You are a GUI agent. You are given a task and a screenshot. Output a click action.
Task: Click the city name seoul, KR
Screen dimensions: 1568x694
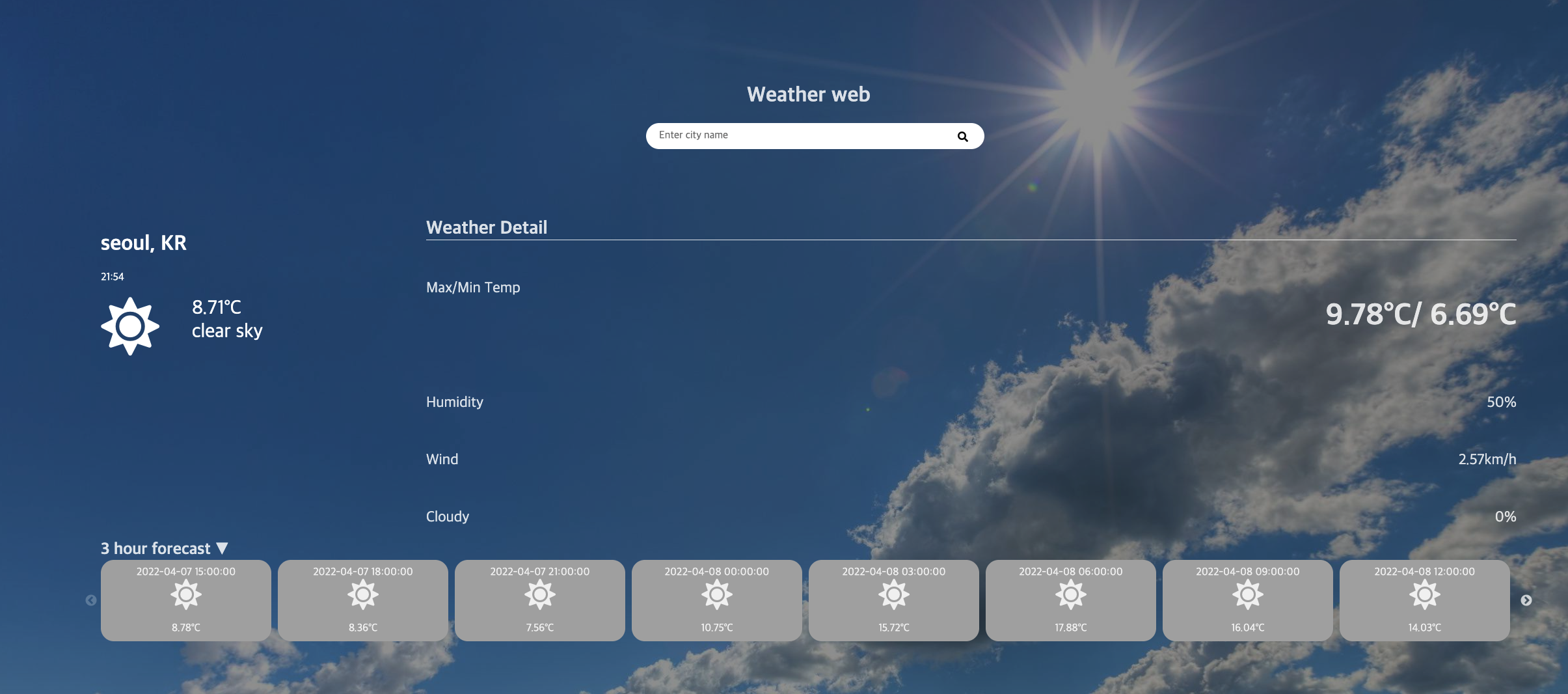coord(143,242)
